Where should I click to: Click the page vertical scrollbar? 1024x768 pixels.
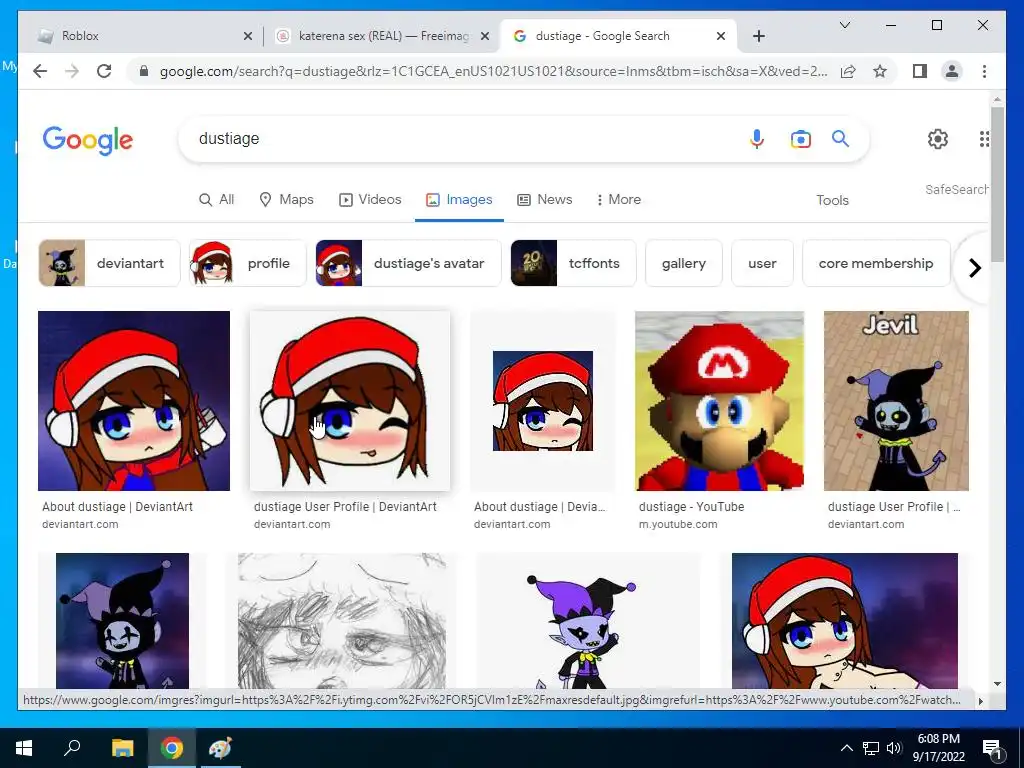tap(997, 184)
